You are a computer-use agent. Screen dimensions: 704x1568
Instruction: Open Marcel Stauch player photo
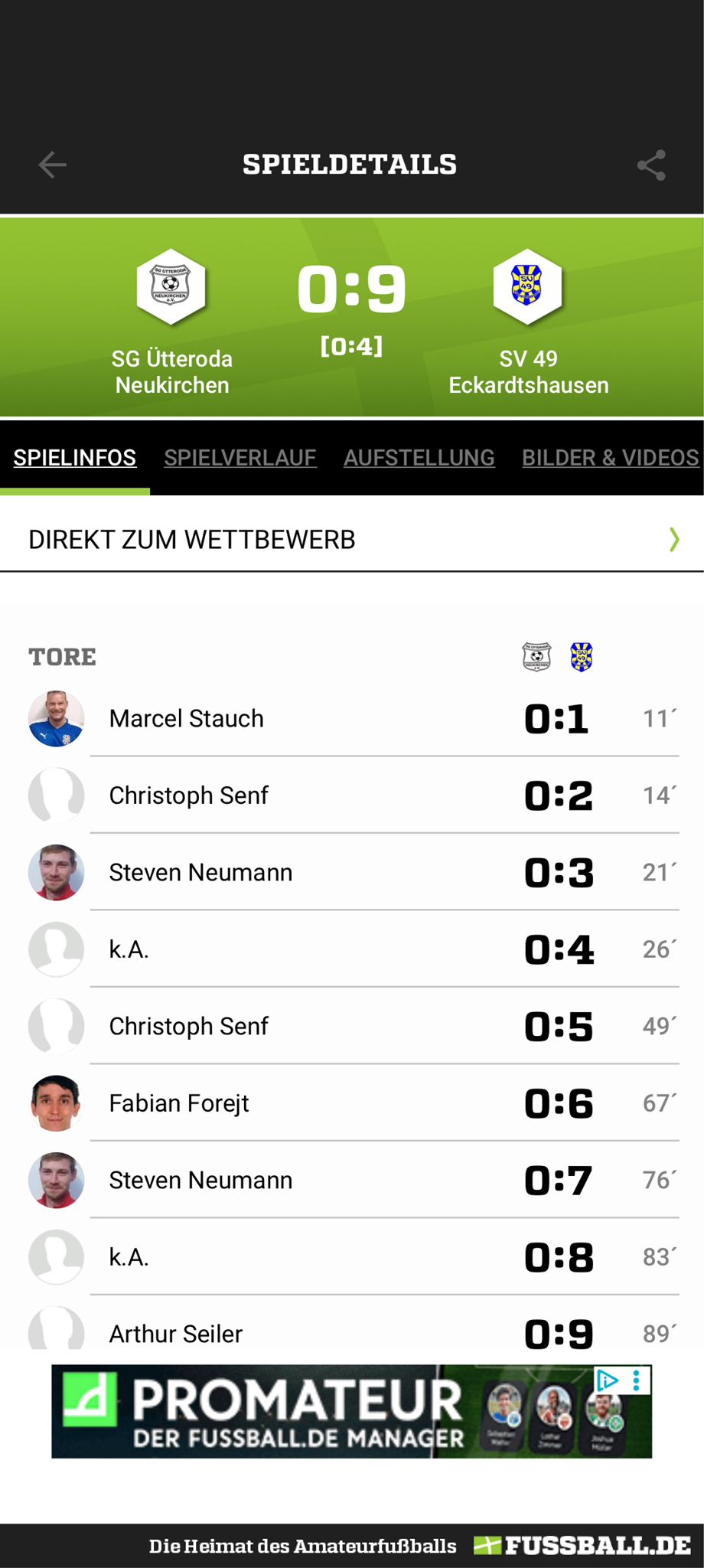pyautogui.click(x=56, y=719)
